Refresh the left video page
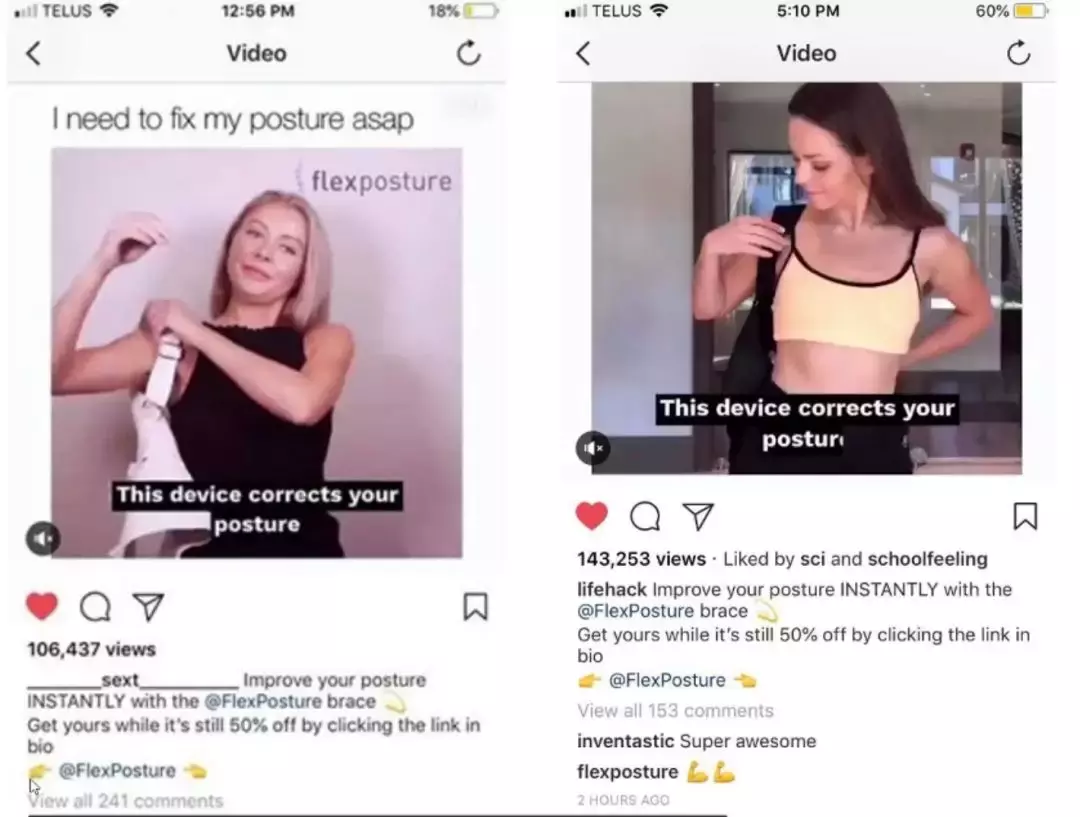 coord(469,52)
